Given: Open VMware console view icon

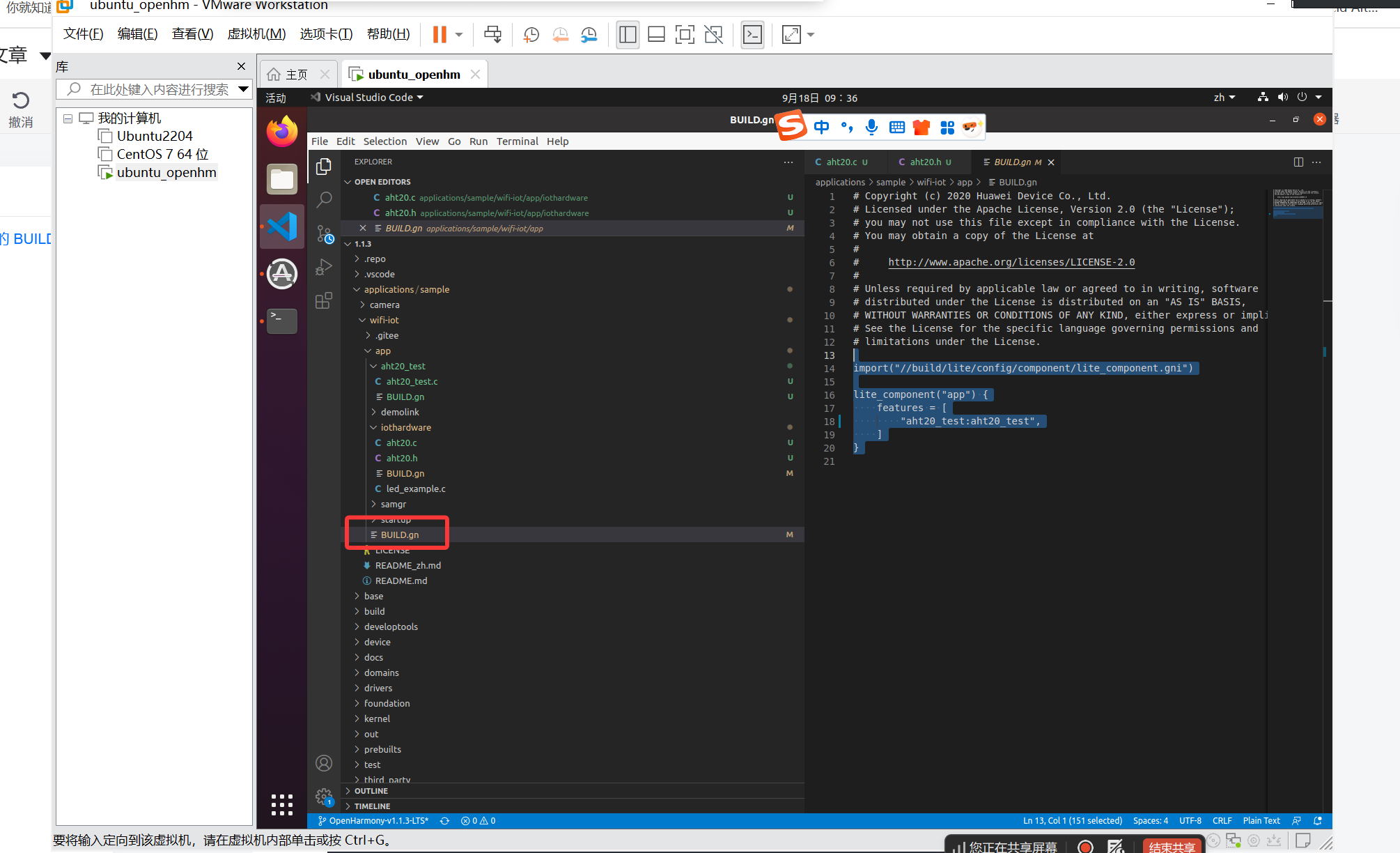Looking at the screenshot, I should [753, 34].
